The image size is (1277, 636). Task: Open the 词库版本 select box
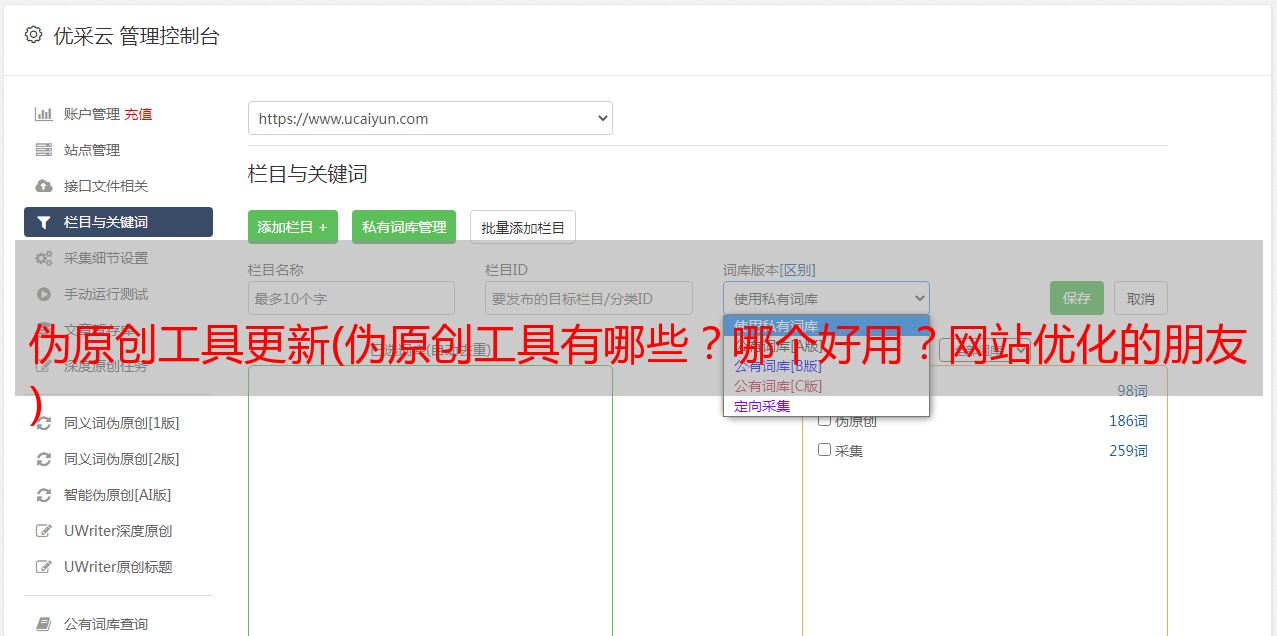point(826,298)
